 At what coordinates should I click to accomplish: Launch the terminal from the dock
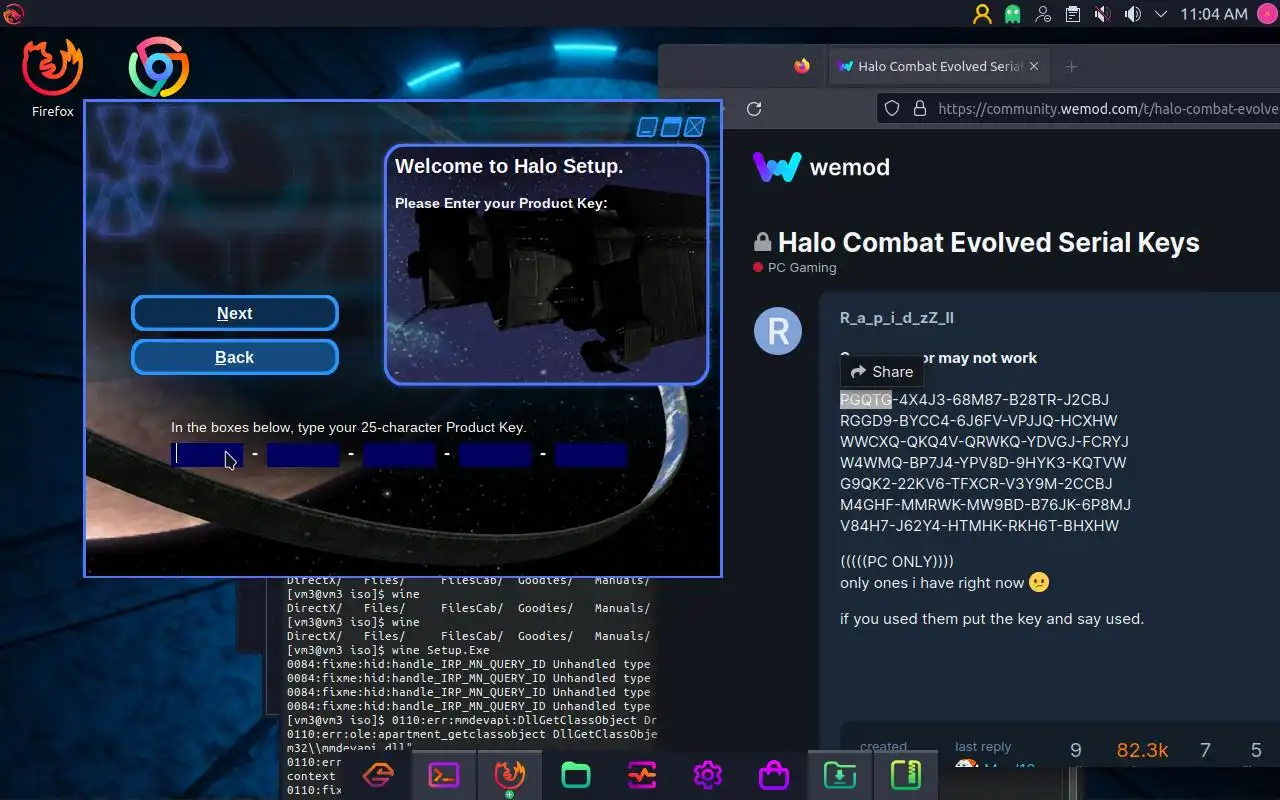point(444,775)
